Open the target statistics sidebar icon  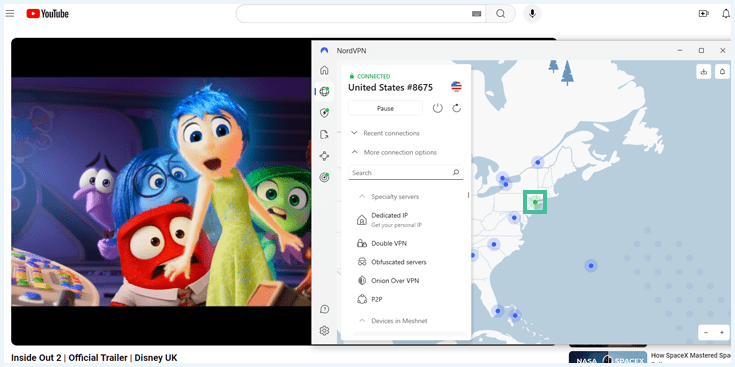324,177
